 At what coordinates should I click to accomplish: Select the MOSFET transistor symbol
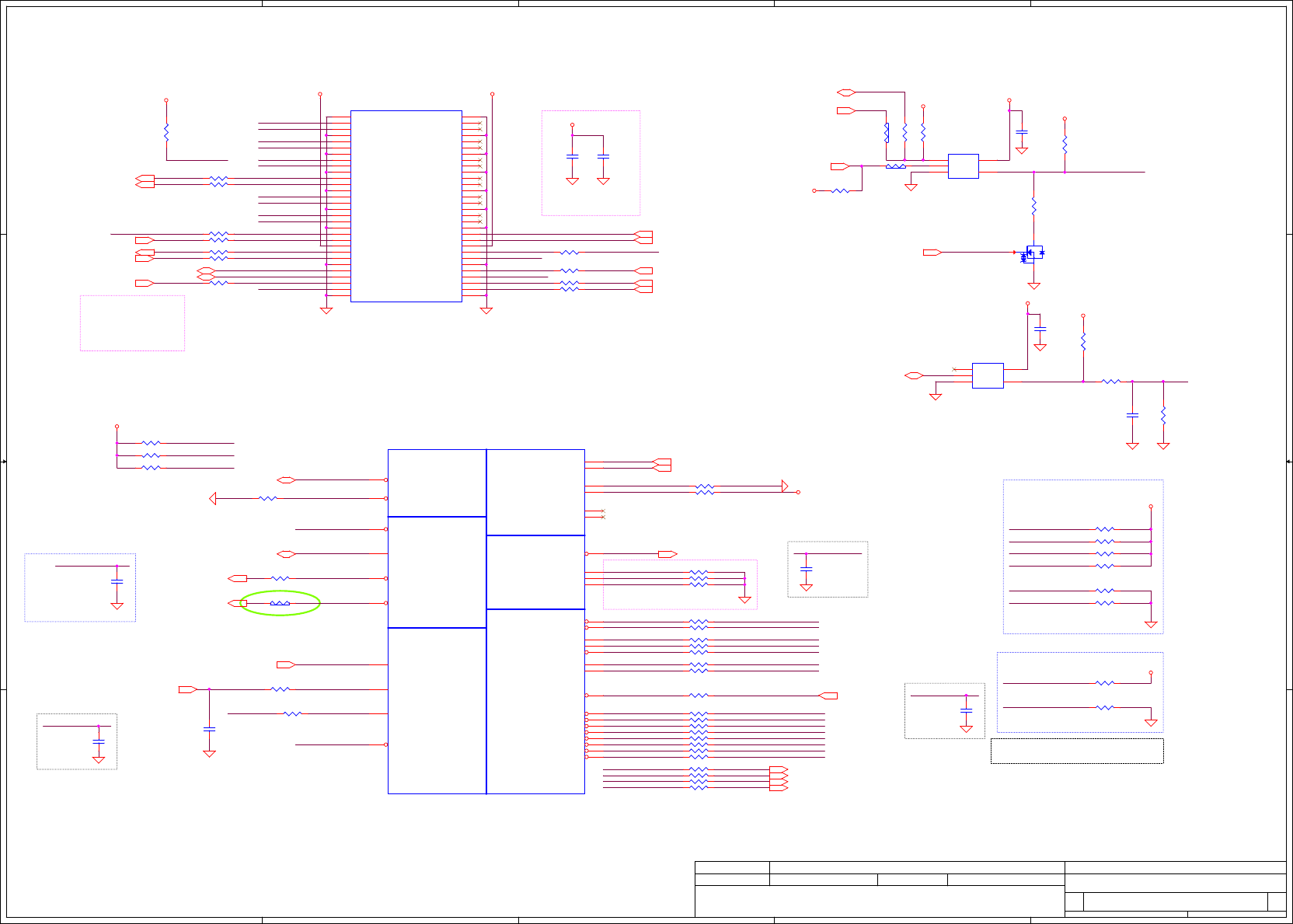pyautogui.click(x=1033, y=253)
